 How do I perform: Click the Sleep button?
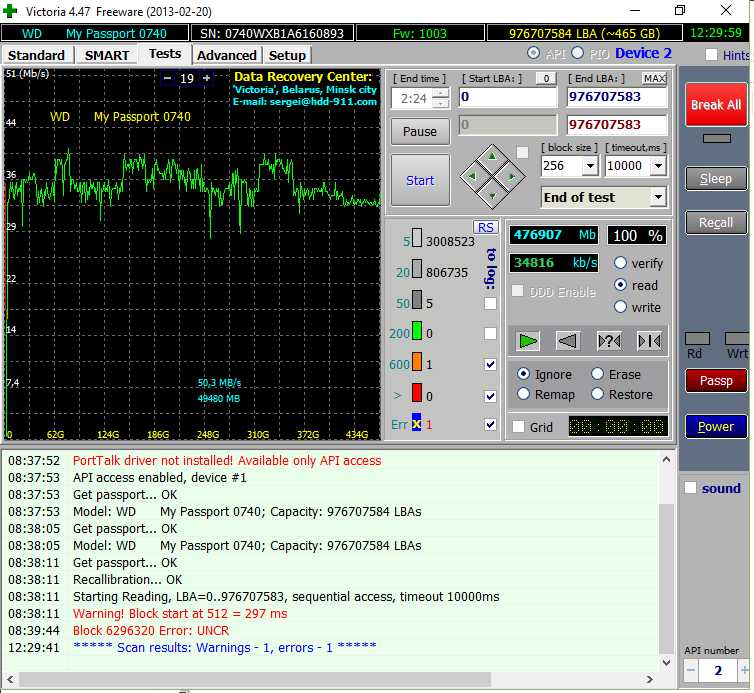[716, 178]
